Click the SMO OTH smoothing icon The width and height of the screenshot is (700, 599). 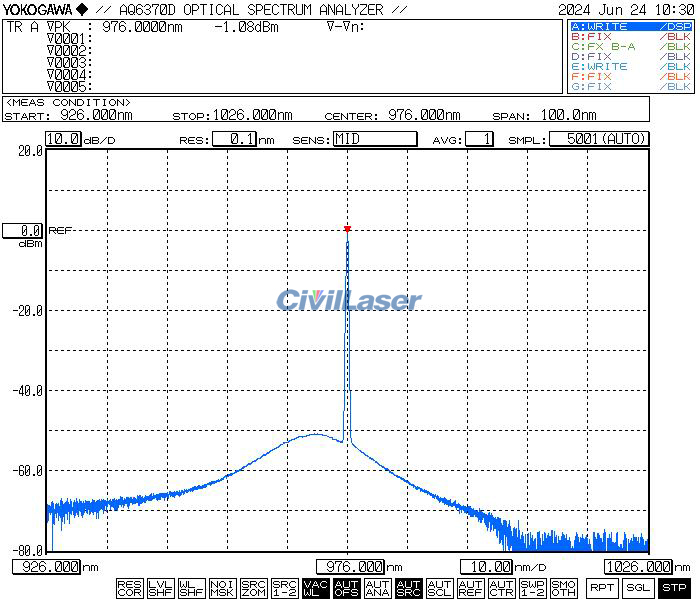563,588
